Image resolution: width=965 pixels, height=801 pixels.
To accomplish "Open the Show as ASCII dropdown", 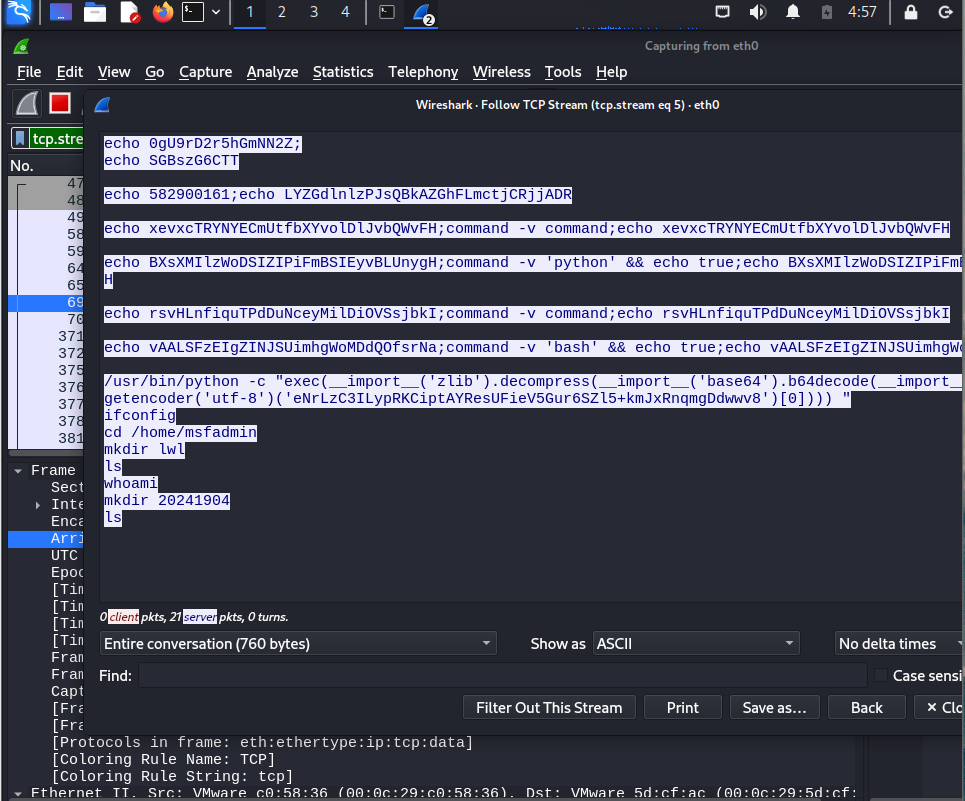I will pyautogui.click(x=695, y=644).
